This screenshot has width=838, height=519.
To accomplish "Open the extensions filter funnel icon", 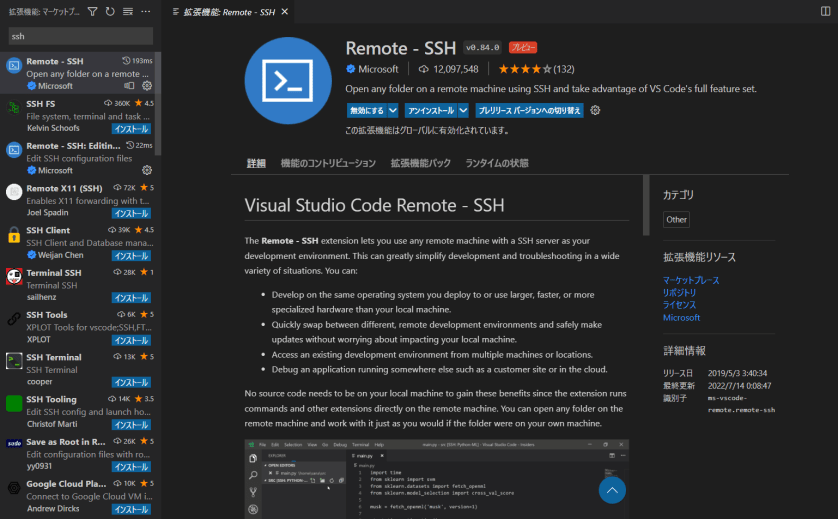I will 93,11.
